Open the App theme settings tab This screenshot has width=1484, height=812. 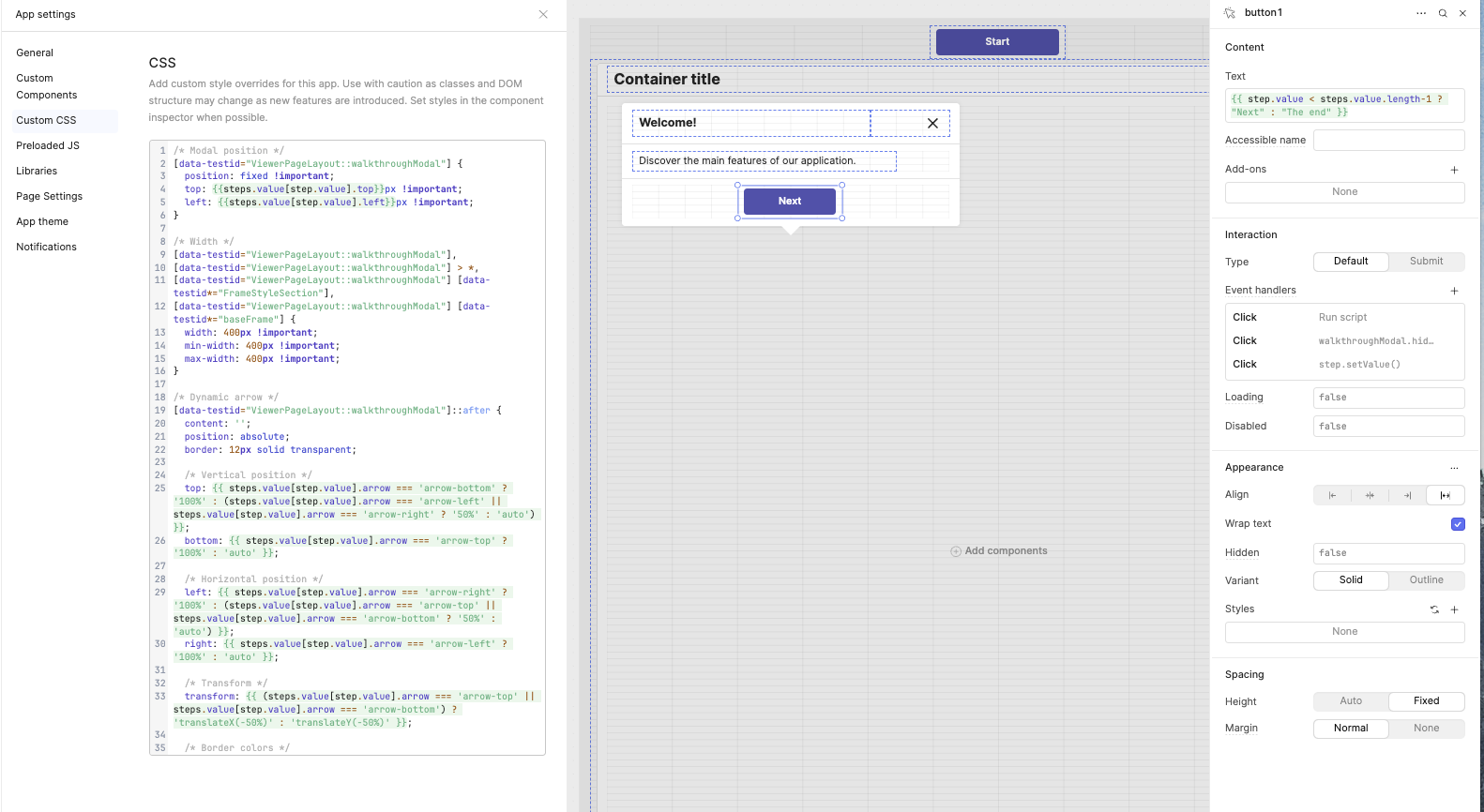tap(42, 222)
